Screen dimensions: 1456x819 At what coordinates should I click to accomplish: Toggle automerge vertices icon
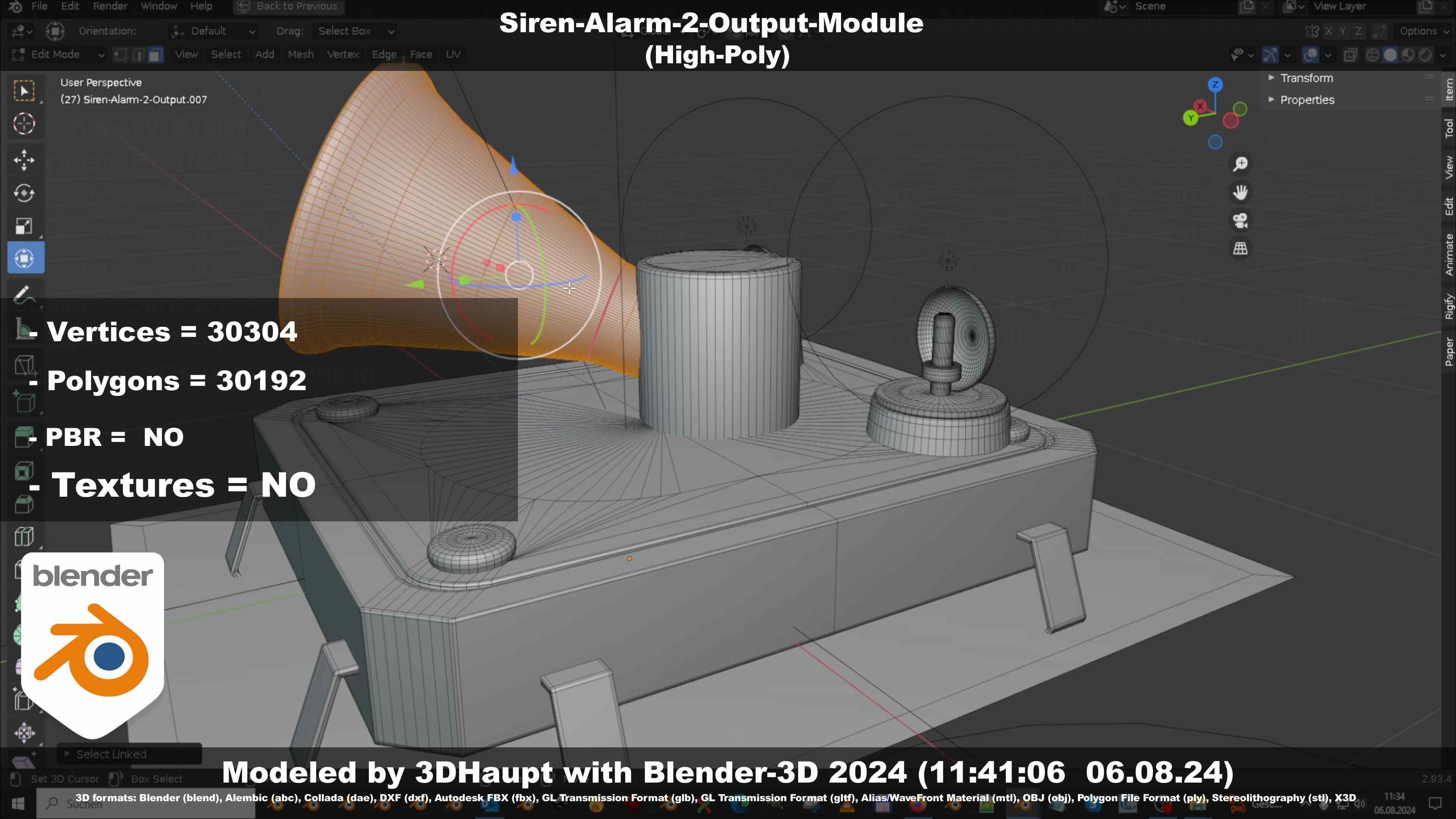pyautogui.click(x=1380, y=31)
